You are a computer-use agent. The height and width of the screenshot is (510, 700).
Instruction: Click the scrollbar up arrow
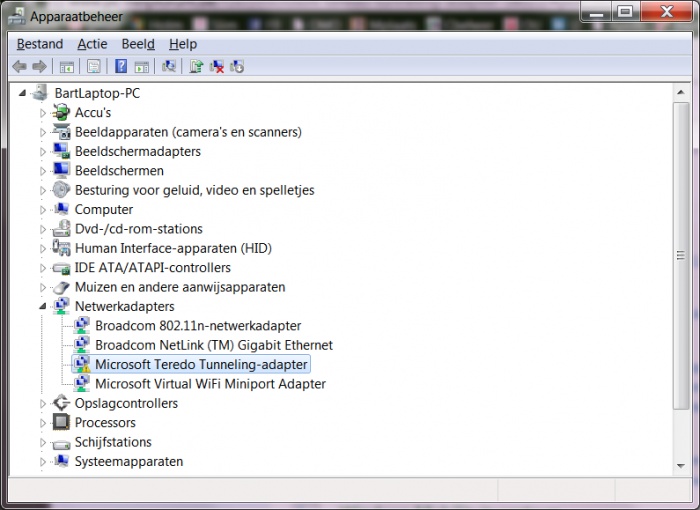tap(680, 92)
